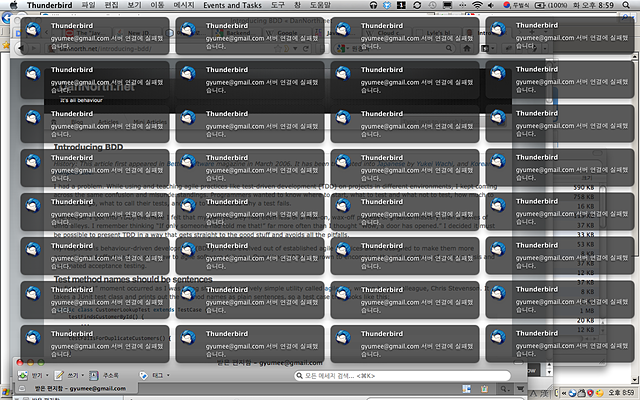Screen dimensions: 640x400
Task: Select the 53 KB size entry
Action: pyautogui.click(x=585, y=244)
